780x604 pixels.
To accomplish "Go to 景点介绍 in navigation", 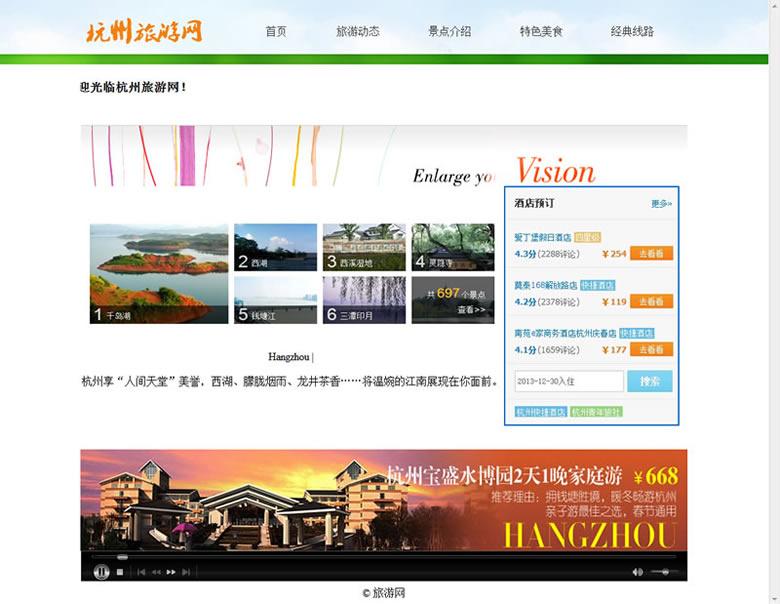I will [x=449, y=32].
